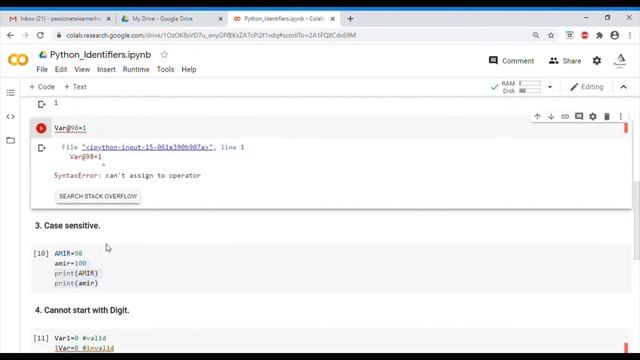Bookmark this page with star
Viewport: 640px width, 360px height.
point(551,36)
